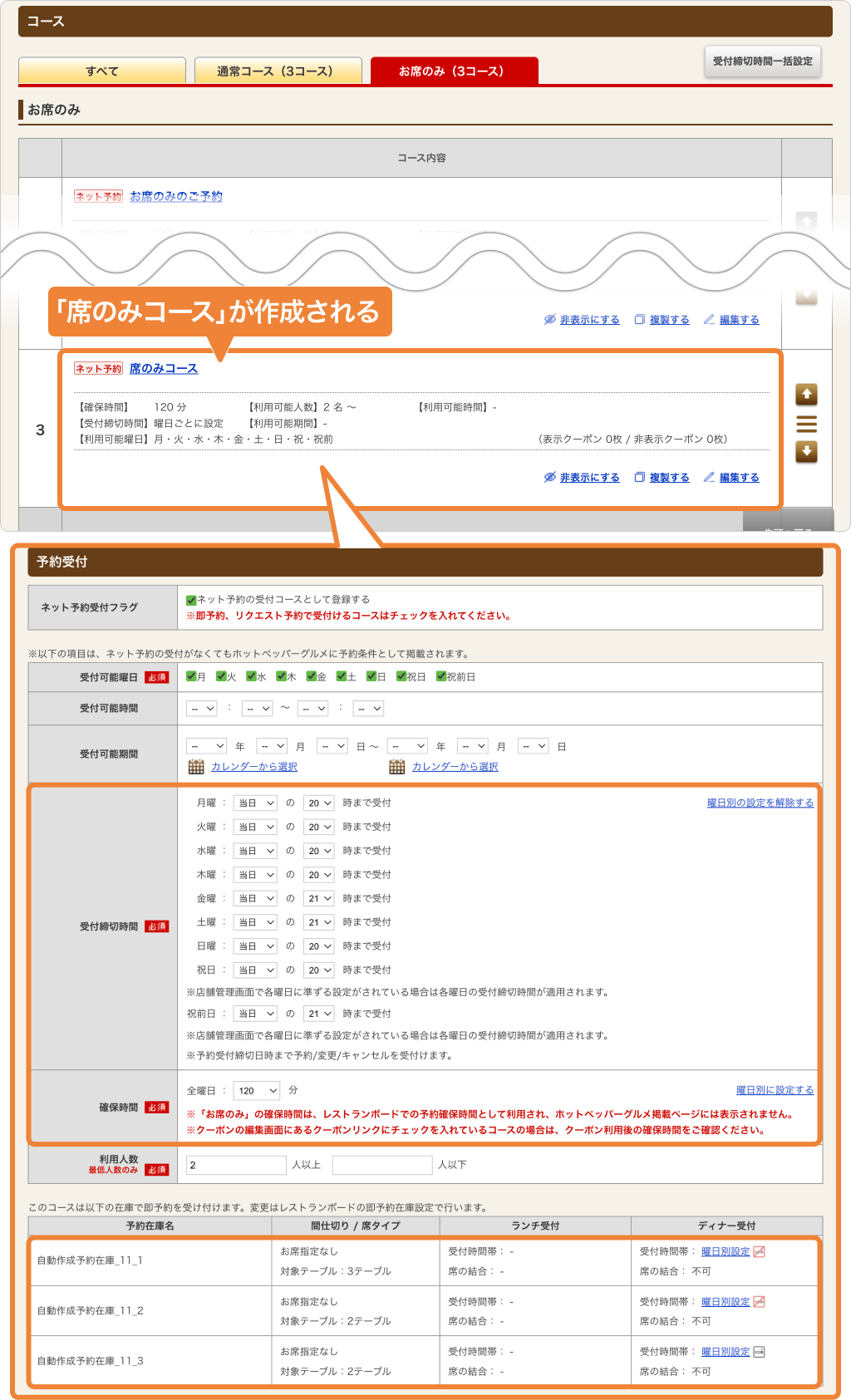Uncheck the 金 weekday checkbox
This screenshot has height=1400, width=851.
pyautogui.click(x=311, y=676)
